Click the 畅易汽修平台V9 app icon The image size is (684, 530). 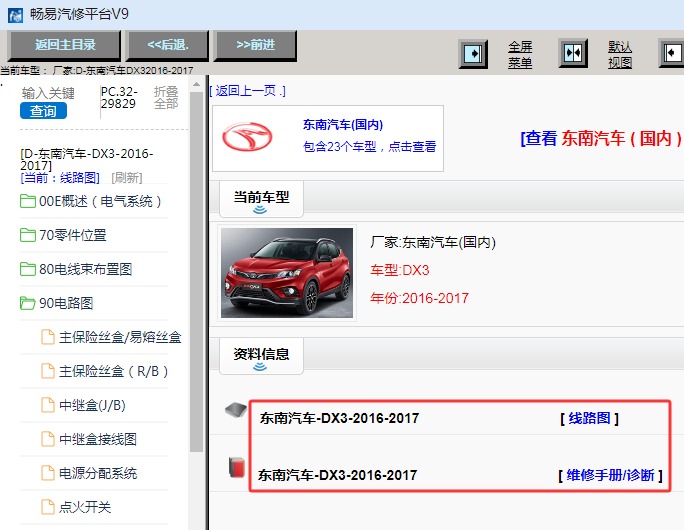16,15
